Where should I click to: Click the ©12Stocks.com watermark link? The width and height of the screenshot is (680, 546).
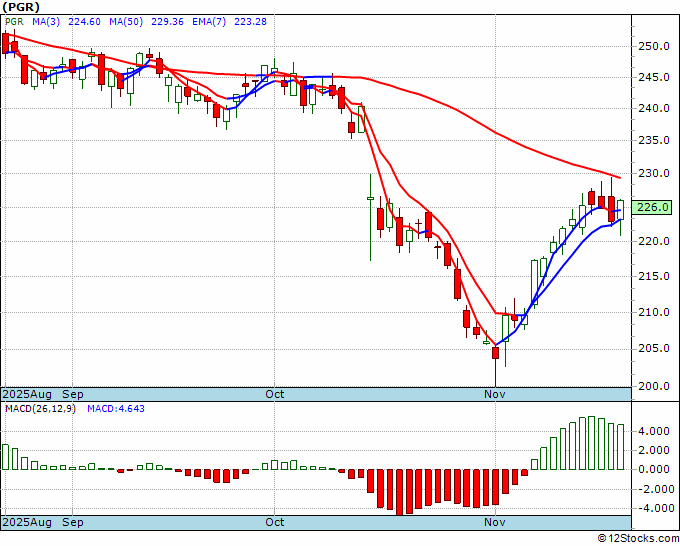(x=638, y=538)
